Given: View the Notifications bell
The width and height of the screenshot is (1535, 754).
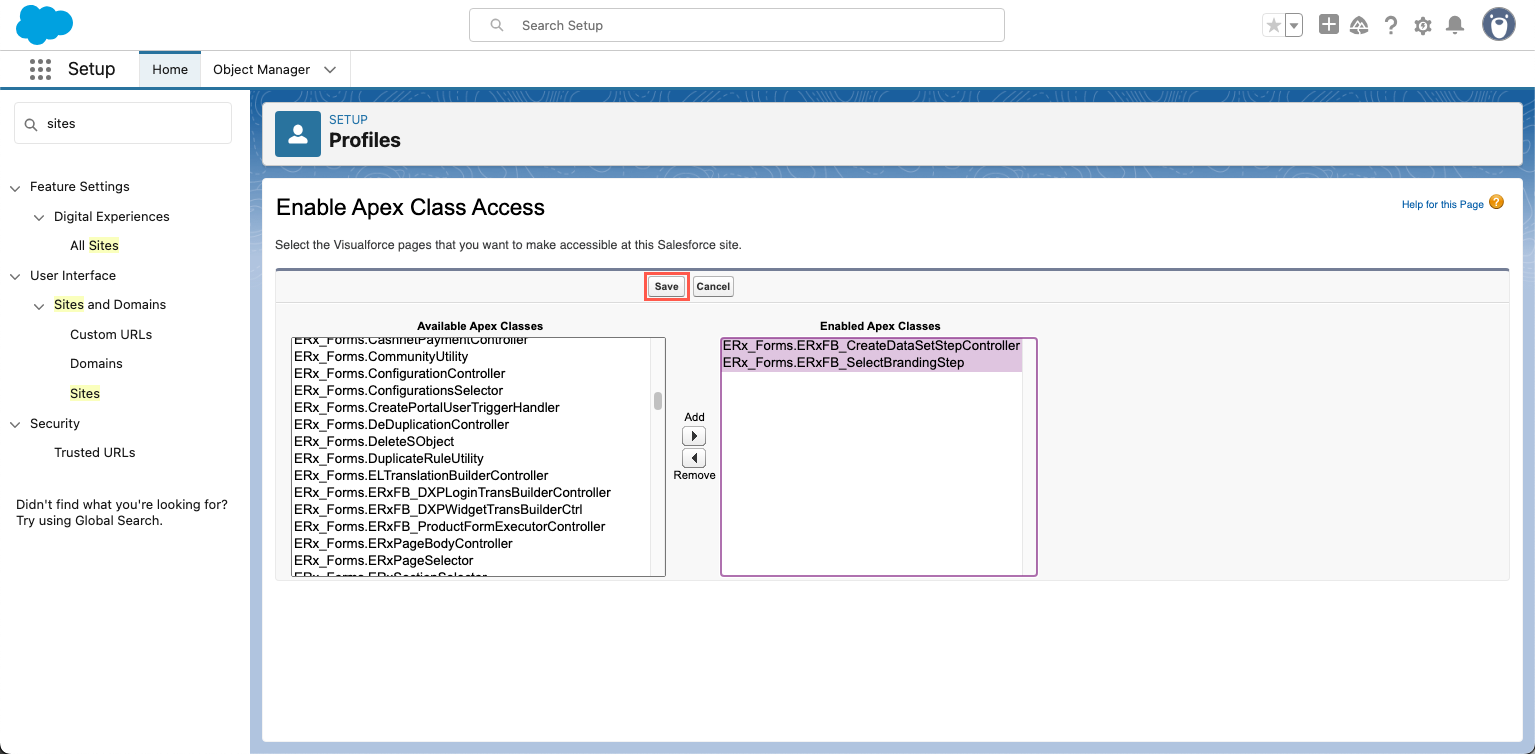Looking at the screenshot, I should click(x=1455, y=26).
